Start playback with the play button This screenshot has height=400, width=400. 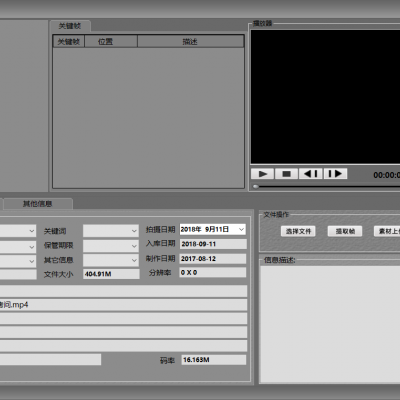pyautogui.click(x=262, y=174)
